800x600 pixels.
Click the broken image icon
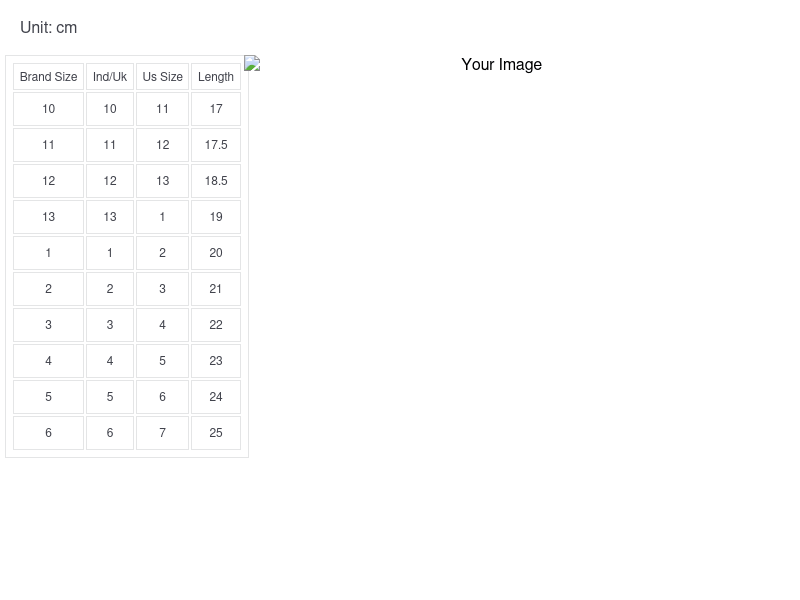point(252,64)
